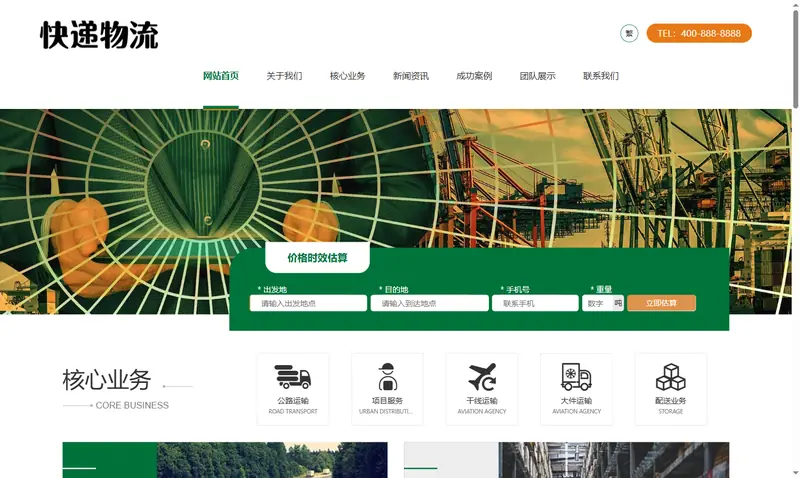Switch to traditional Chinese via 繁 icon
This screenshot has width=800, height=478.
point(629,33)
